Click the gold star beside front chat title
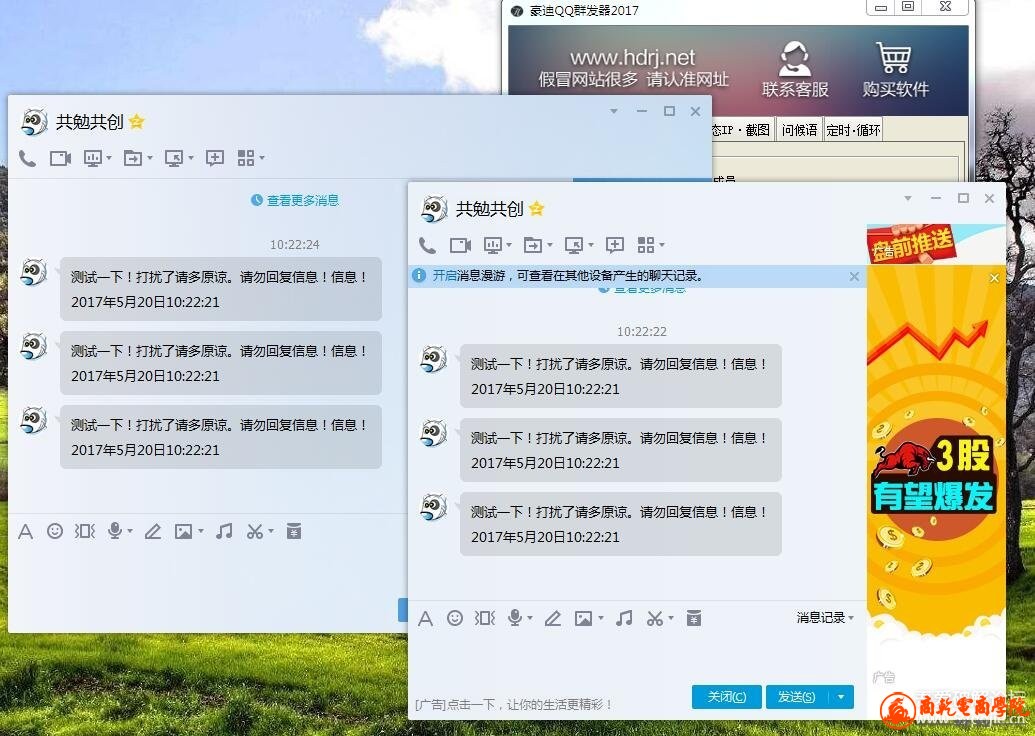1035x736 pixels. click(537, 209)
